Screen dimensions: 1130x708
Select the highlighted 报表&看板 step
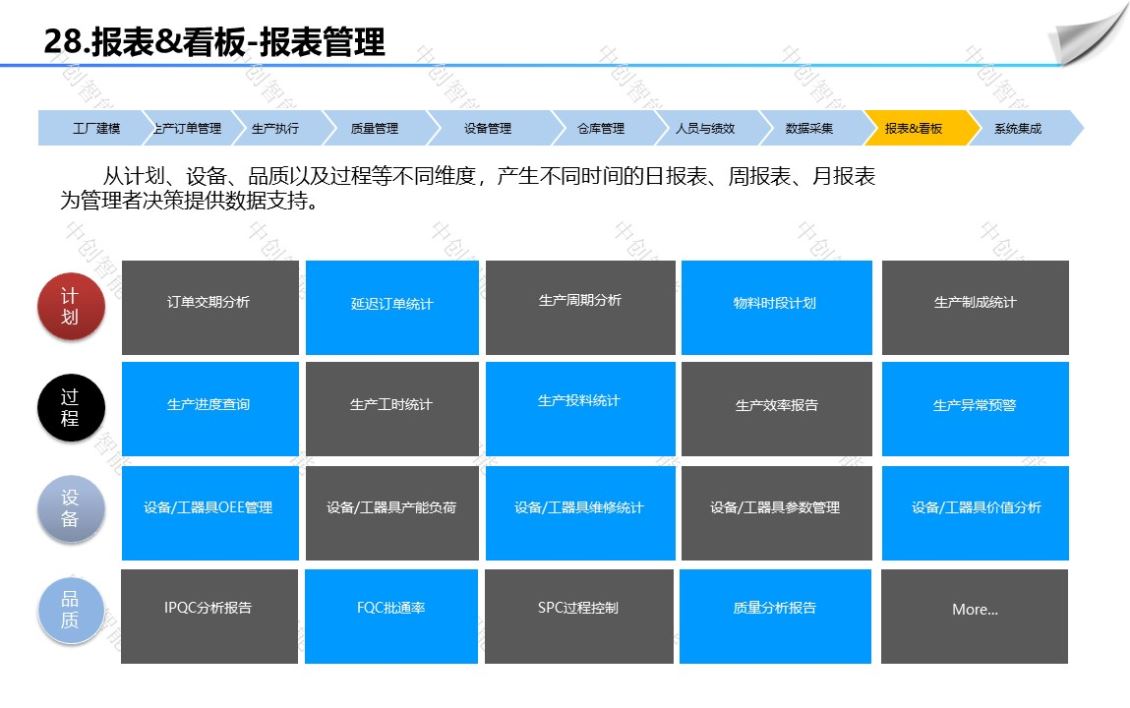click(x=913, y=129)
